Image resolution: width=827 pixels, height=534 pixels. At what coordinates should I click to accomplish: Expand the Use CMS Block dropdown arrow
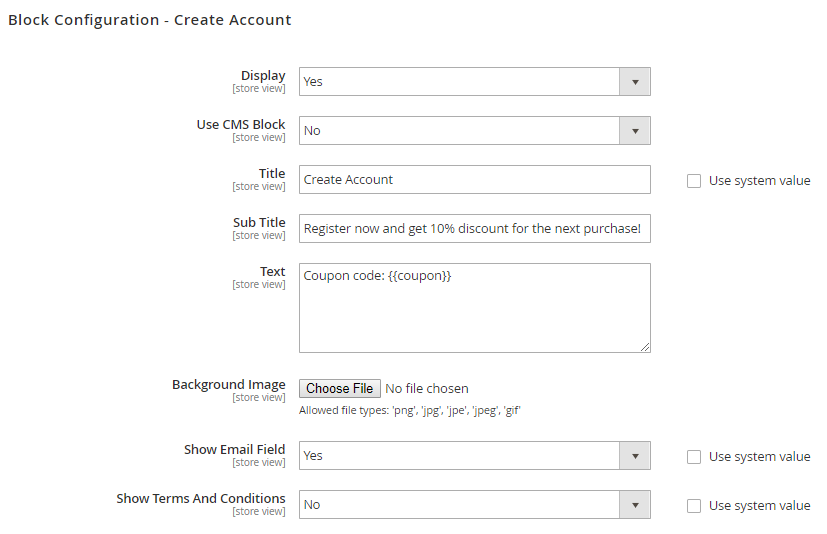635,131
